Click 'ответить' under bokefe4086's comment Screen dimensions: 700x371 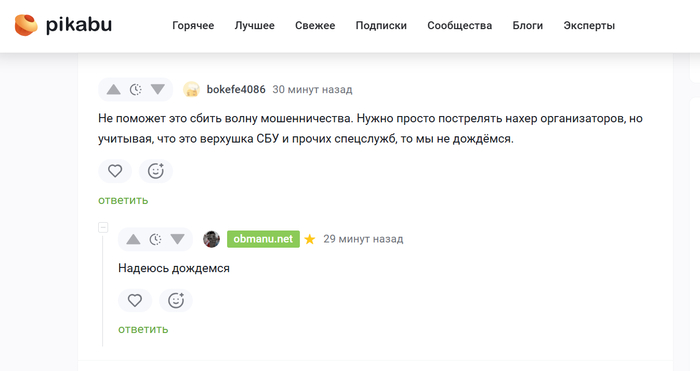point(123,200)
